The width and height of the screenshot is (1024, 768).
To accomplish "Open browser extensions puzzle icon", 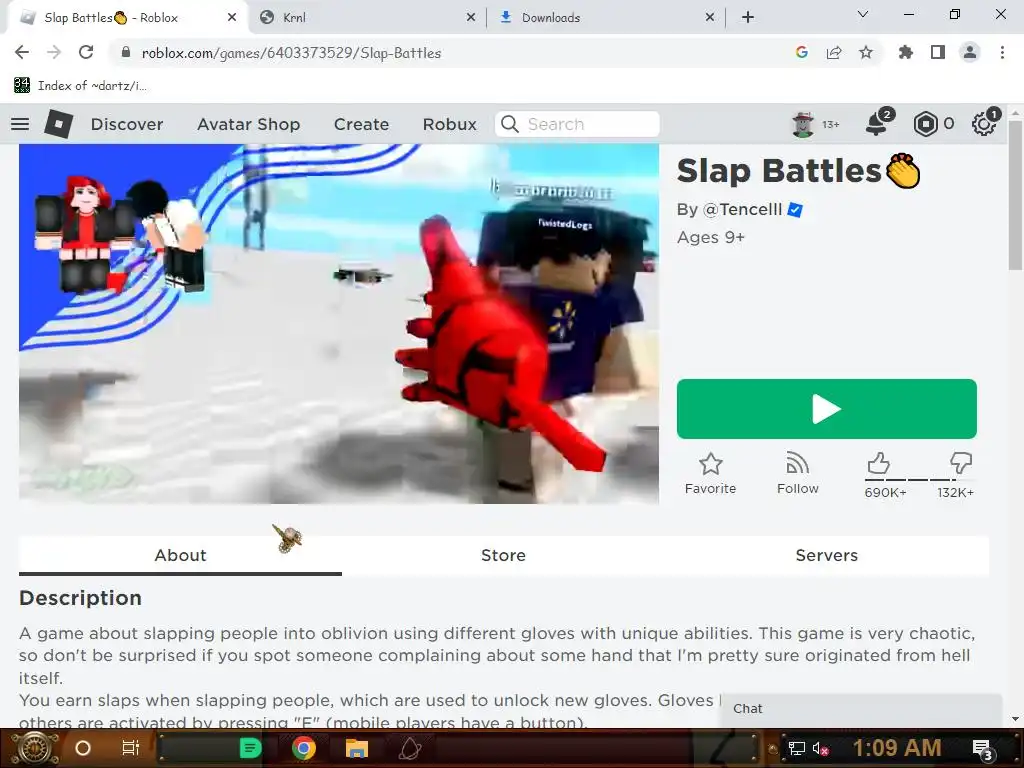I will tap(906, 52).
